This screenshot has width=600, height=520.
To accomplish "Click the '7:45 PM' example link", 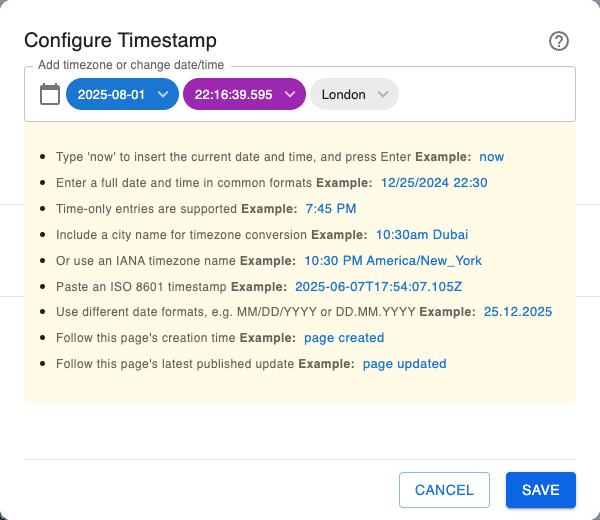I will (x=331, y=209).
